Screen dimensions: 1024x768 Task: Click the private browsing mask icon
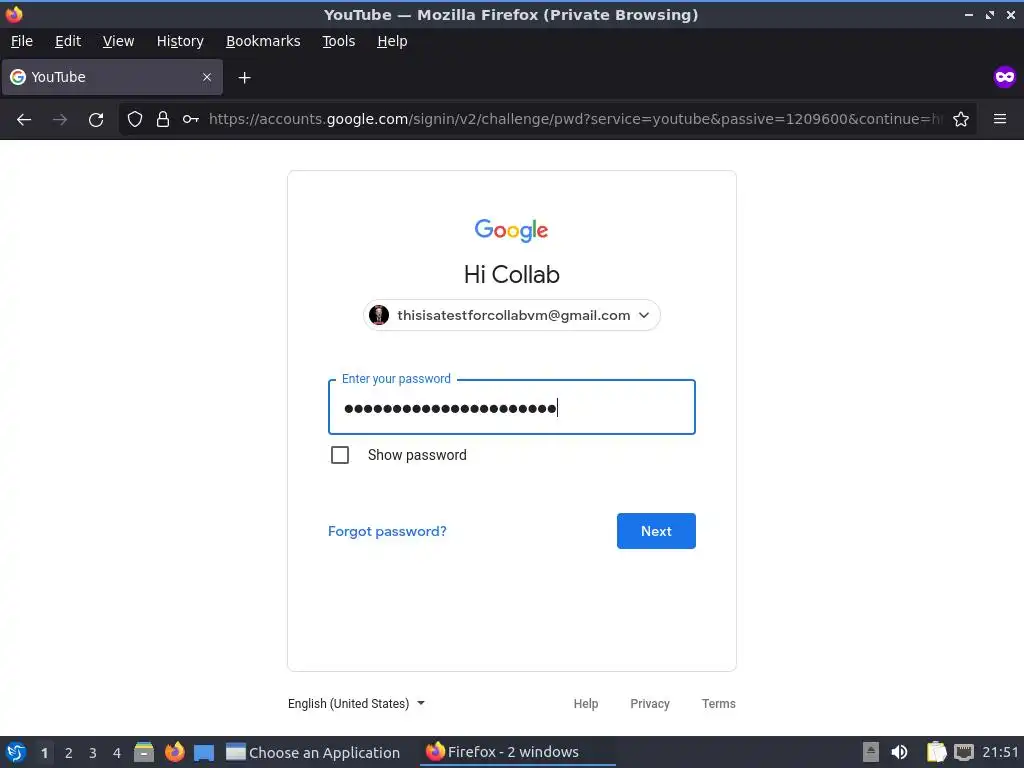pyautogui.click(x=1004, y=77)
